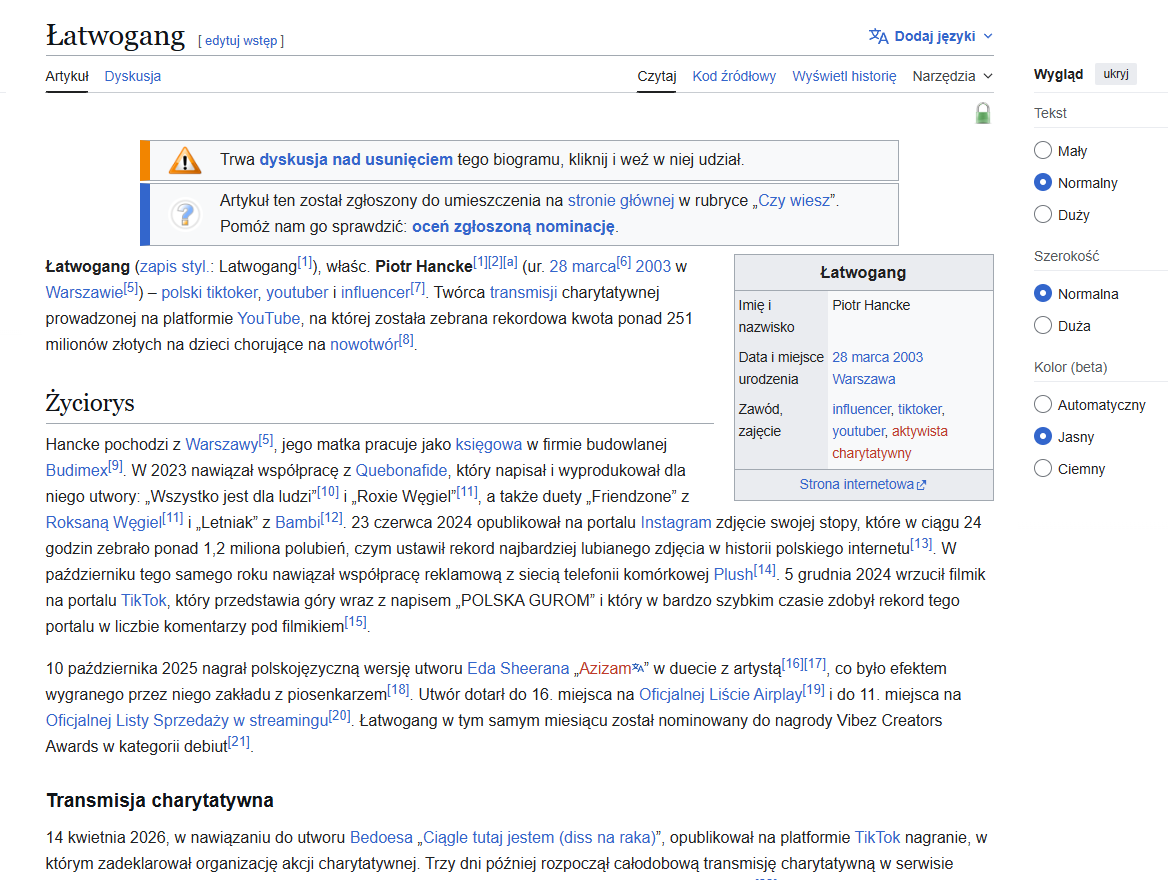The image size is (1168, 880).
Task: Open the Bedoesa link
Action: coord(381,838)
